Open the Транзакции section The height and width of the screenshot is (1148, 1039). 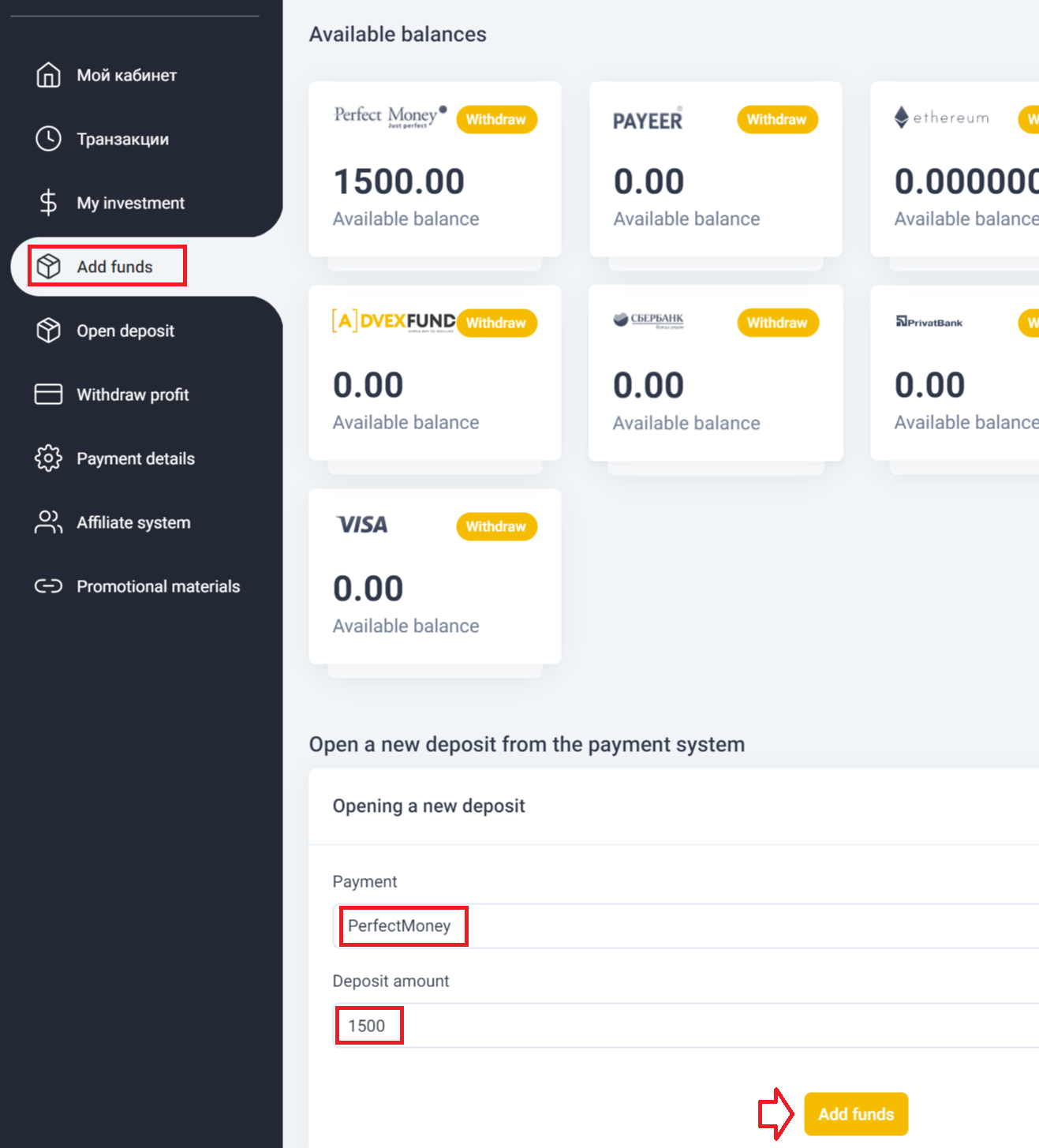point(122,139)
